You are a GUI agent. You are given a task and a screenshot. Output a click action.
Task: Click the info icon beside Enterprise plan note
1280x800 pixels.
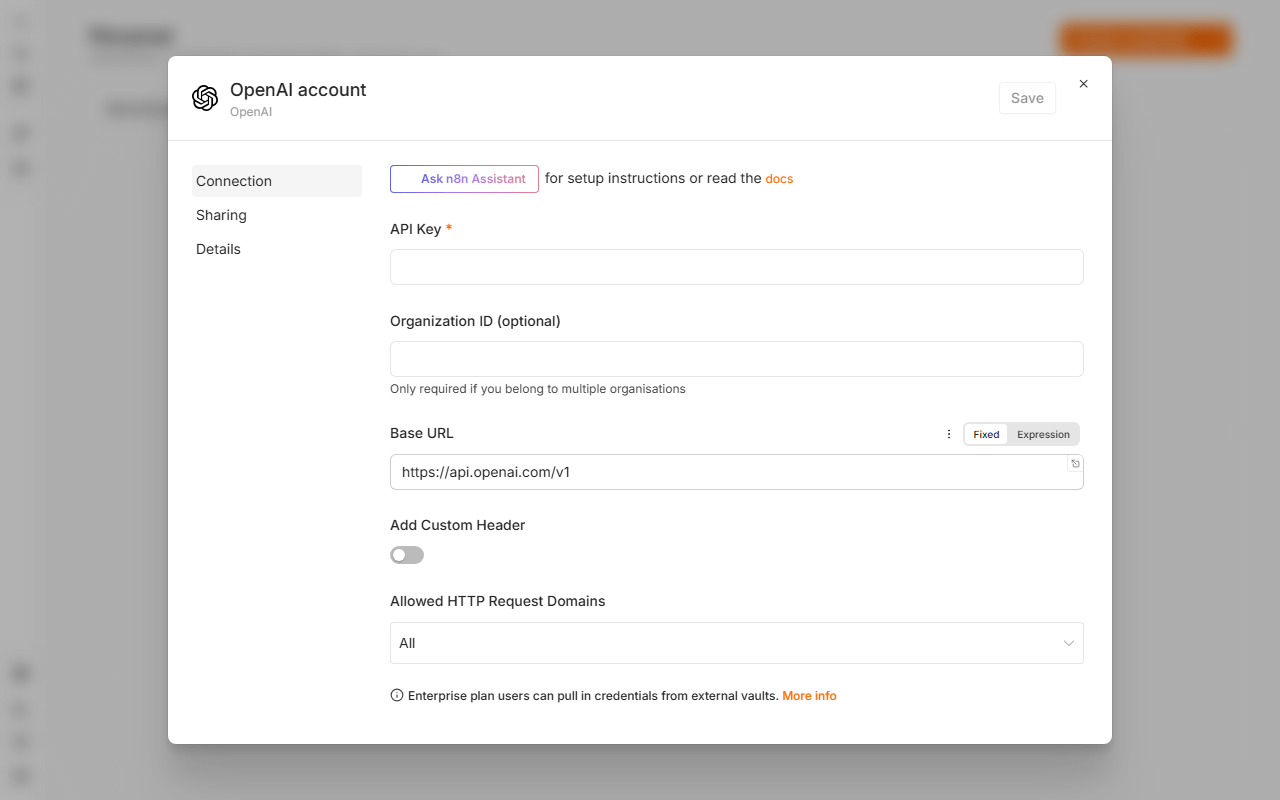(x=397, y=696)
